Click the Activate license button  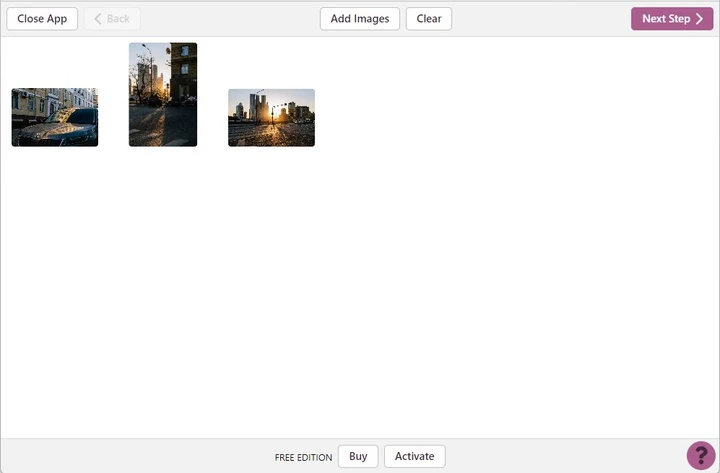tap(415, 456)
